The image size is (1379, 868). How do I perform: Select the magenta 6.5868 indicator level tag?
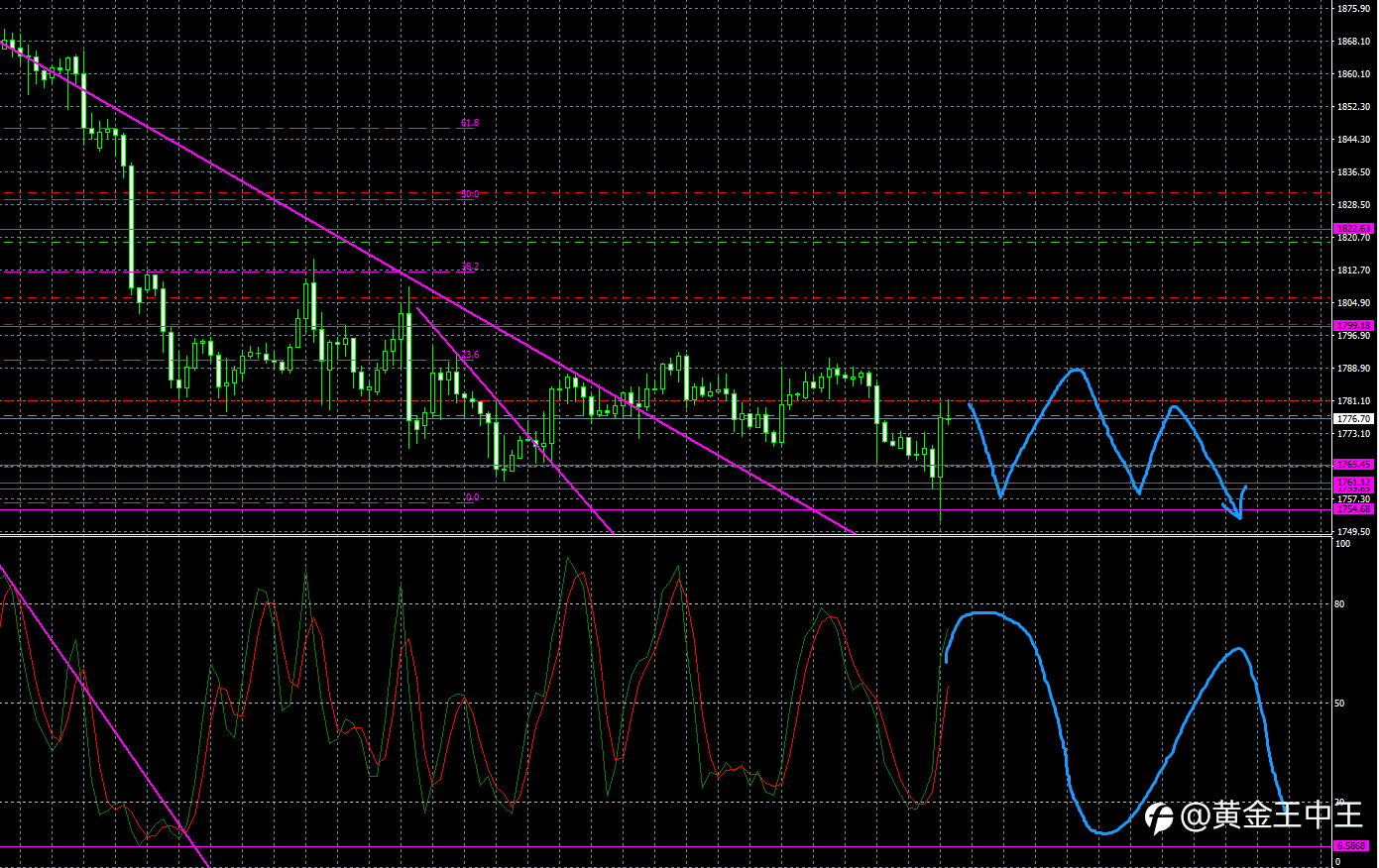point(1351,846)
